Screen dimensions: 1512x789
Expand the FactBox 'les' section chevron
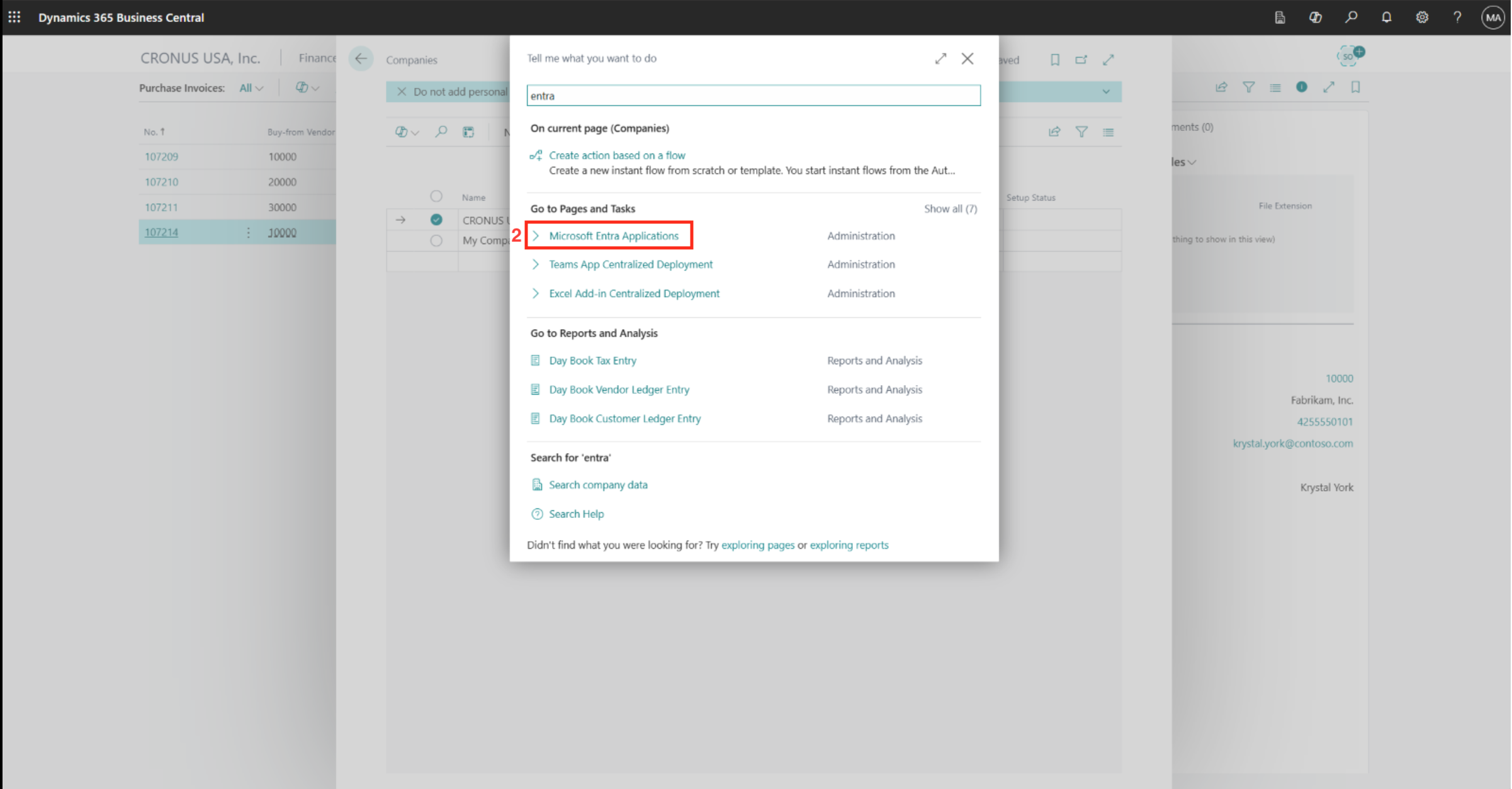tap(1192, 162)
